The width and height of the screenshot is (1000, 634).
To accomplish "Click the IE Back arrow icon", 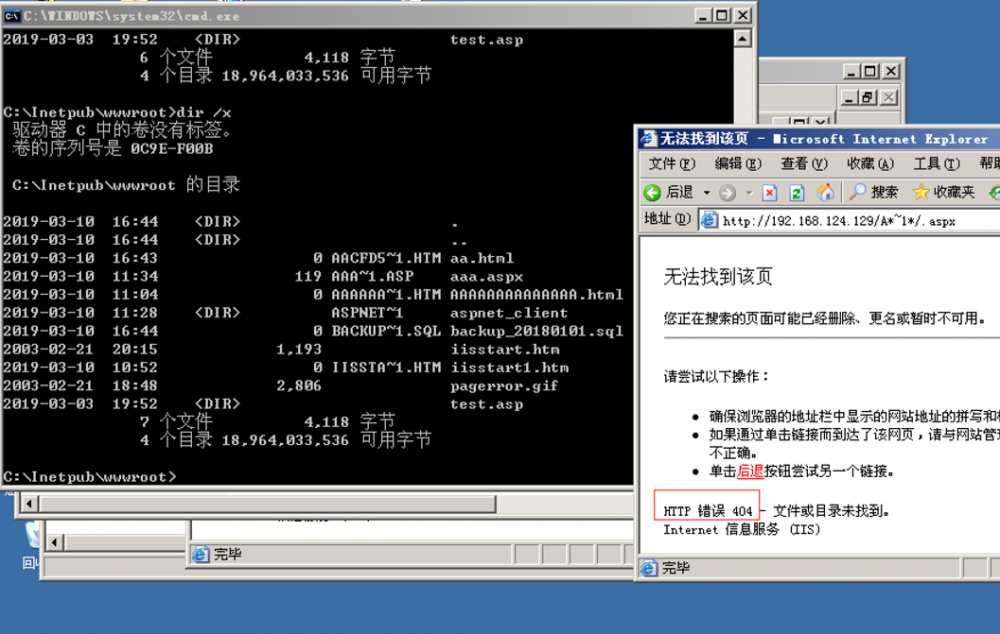I will click(x=652, y=192).
